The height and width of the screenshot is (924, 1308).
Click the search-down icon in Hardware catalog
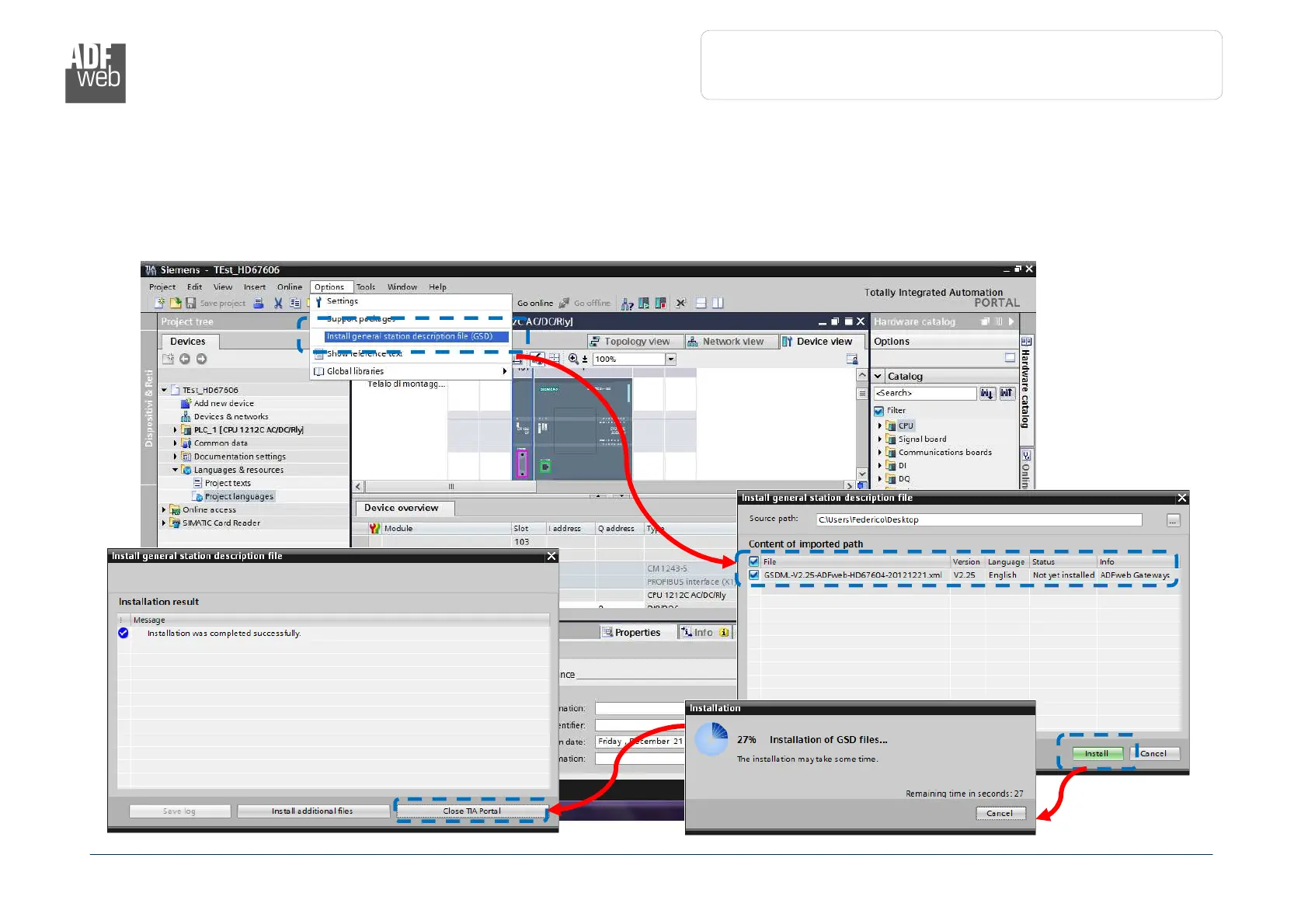(986, 394)
